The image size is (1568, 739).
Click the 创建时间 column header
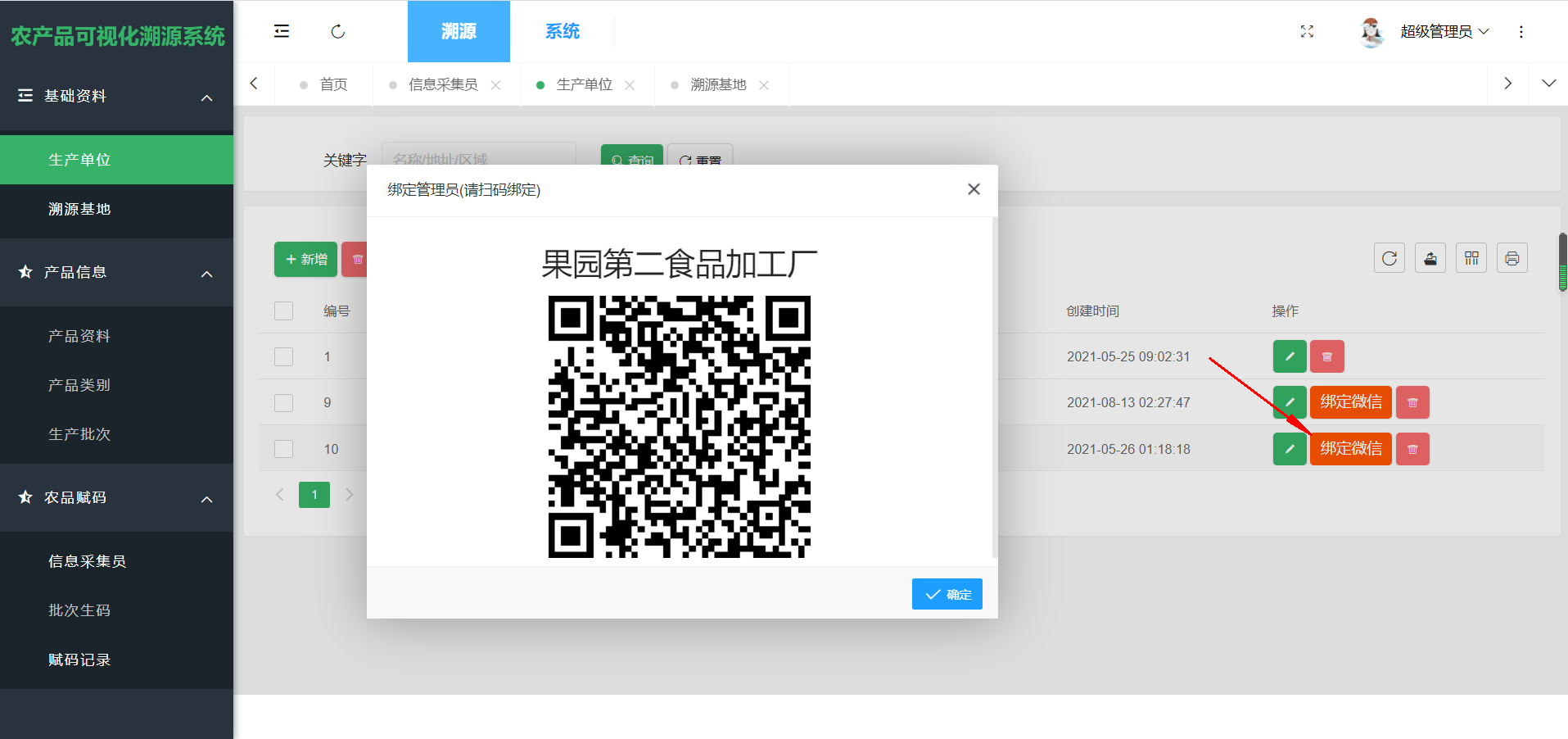tap(1092, 311)
